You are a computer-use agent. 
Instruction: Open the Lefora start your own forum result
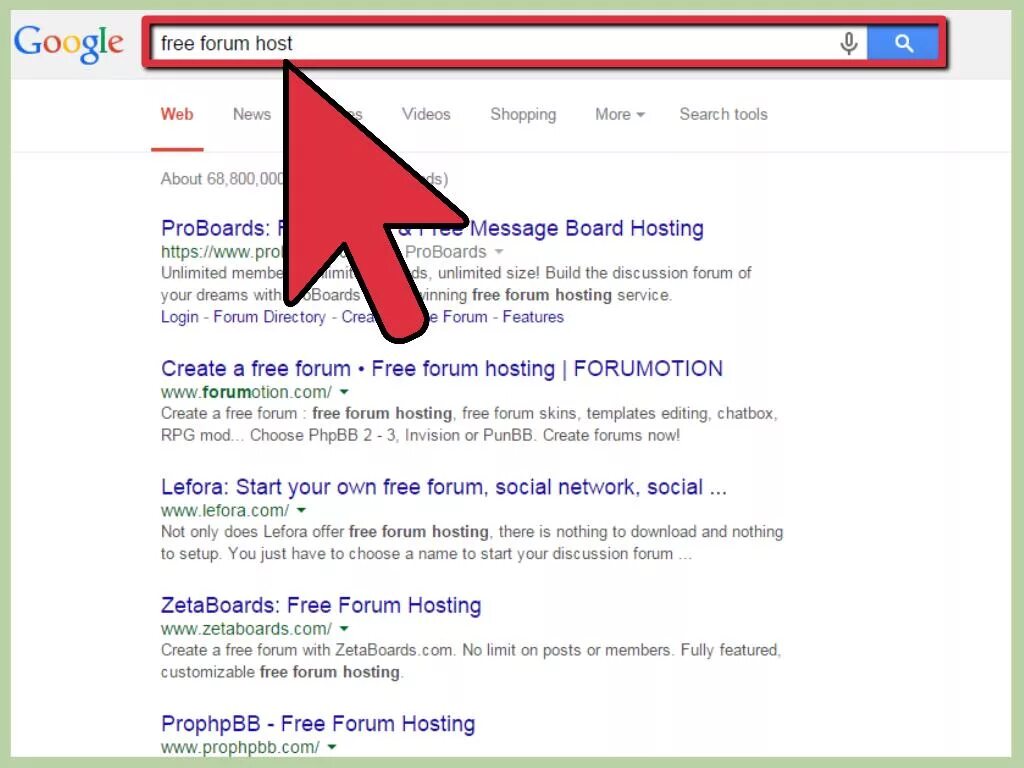(x=443, y=487)
